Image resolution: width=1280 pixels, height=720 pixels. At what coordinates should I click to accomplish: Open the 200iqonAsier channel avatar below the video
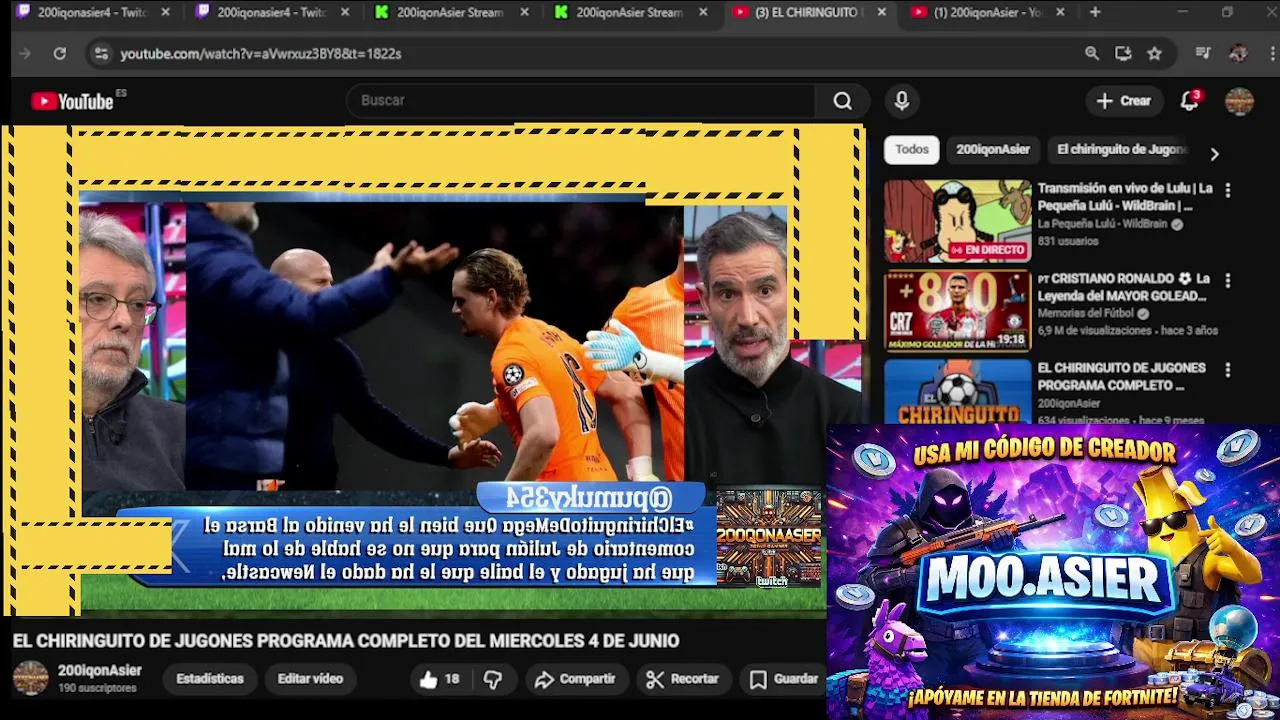click(30, 678)
